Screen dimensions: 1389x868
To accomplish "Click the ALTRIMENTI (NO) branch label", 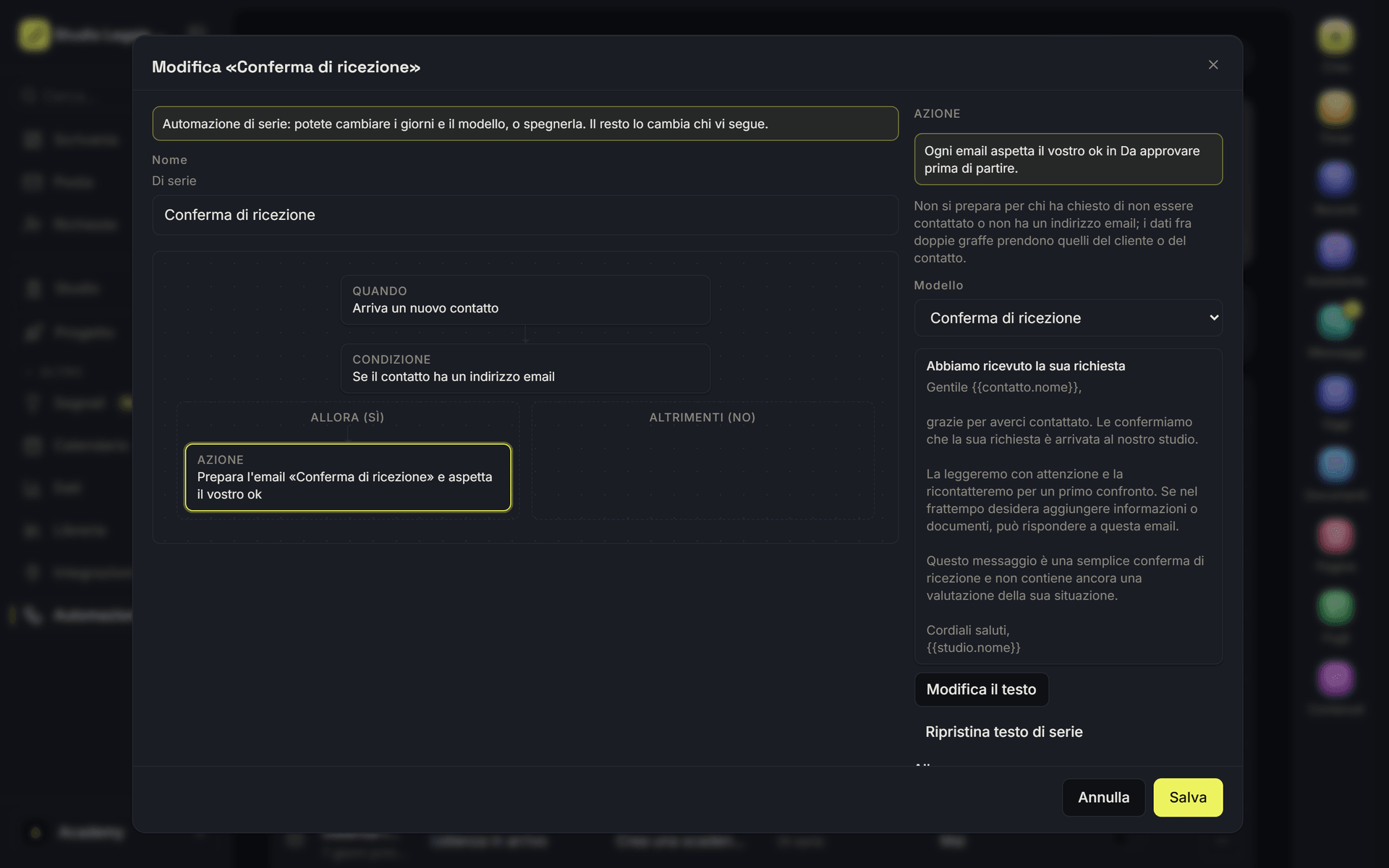I will coord(702,417).
